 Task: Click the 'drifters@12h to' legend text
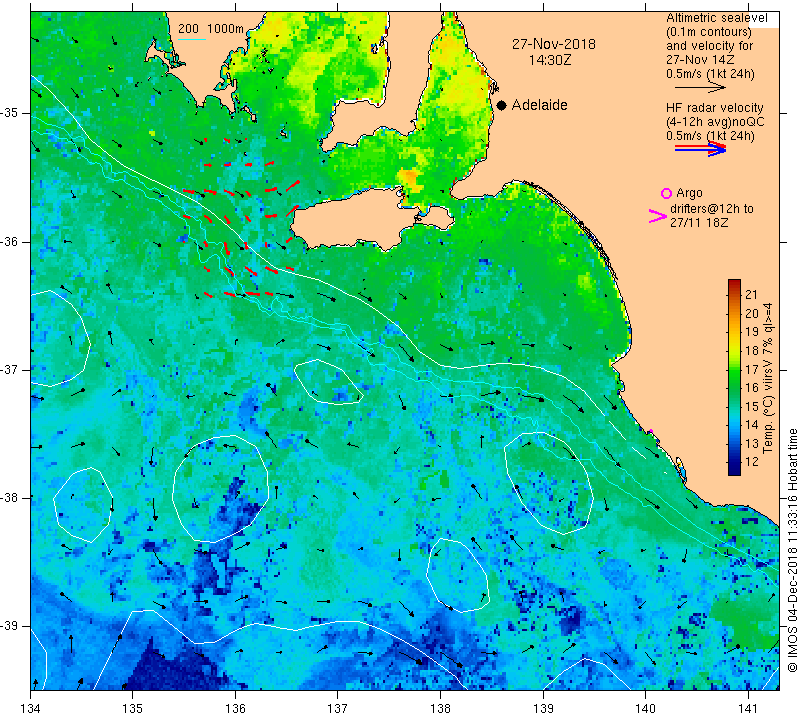tap(712, 209)
